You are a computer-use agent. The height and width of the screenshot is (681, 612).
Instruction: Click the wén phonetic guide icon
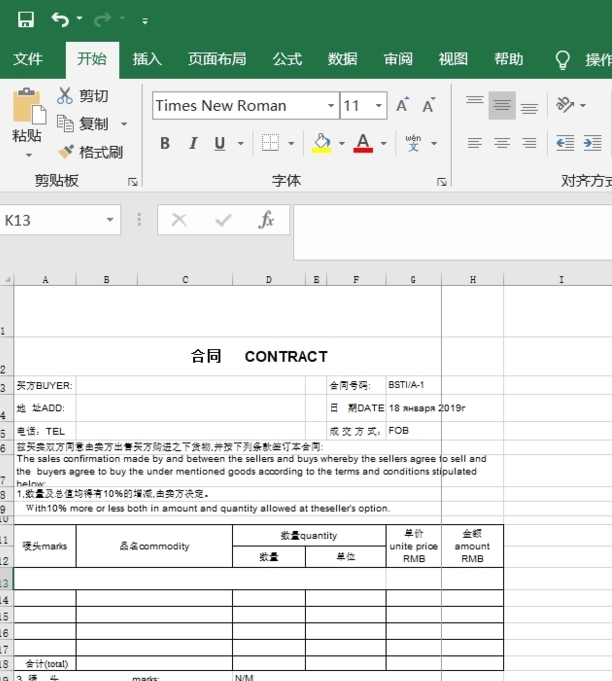point(413,143)
